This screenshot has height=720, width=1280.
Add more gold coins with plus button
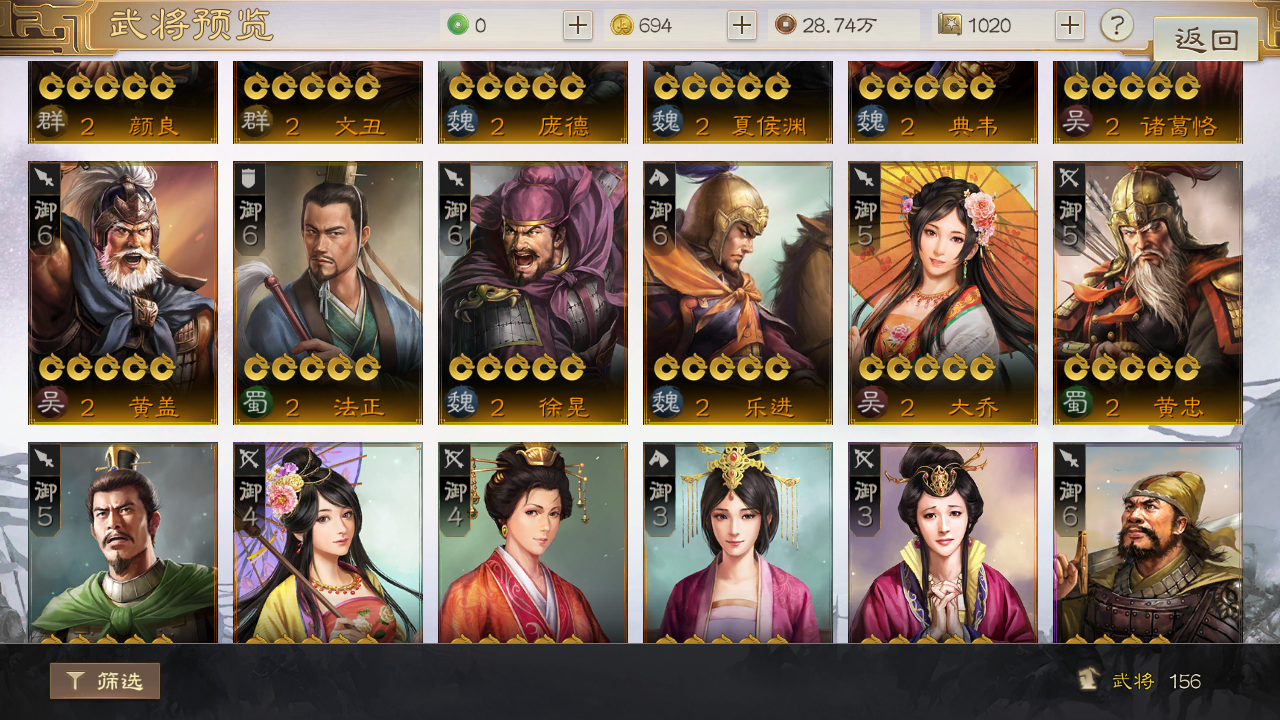pyautogui.click(x=741, y=25)
